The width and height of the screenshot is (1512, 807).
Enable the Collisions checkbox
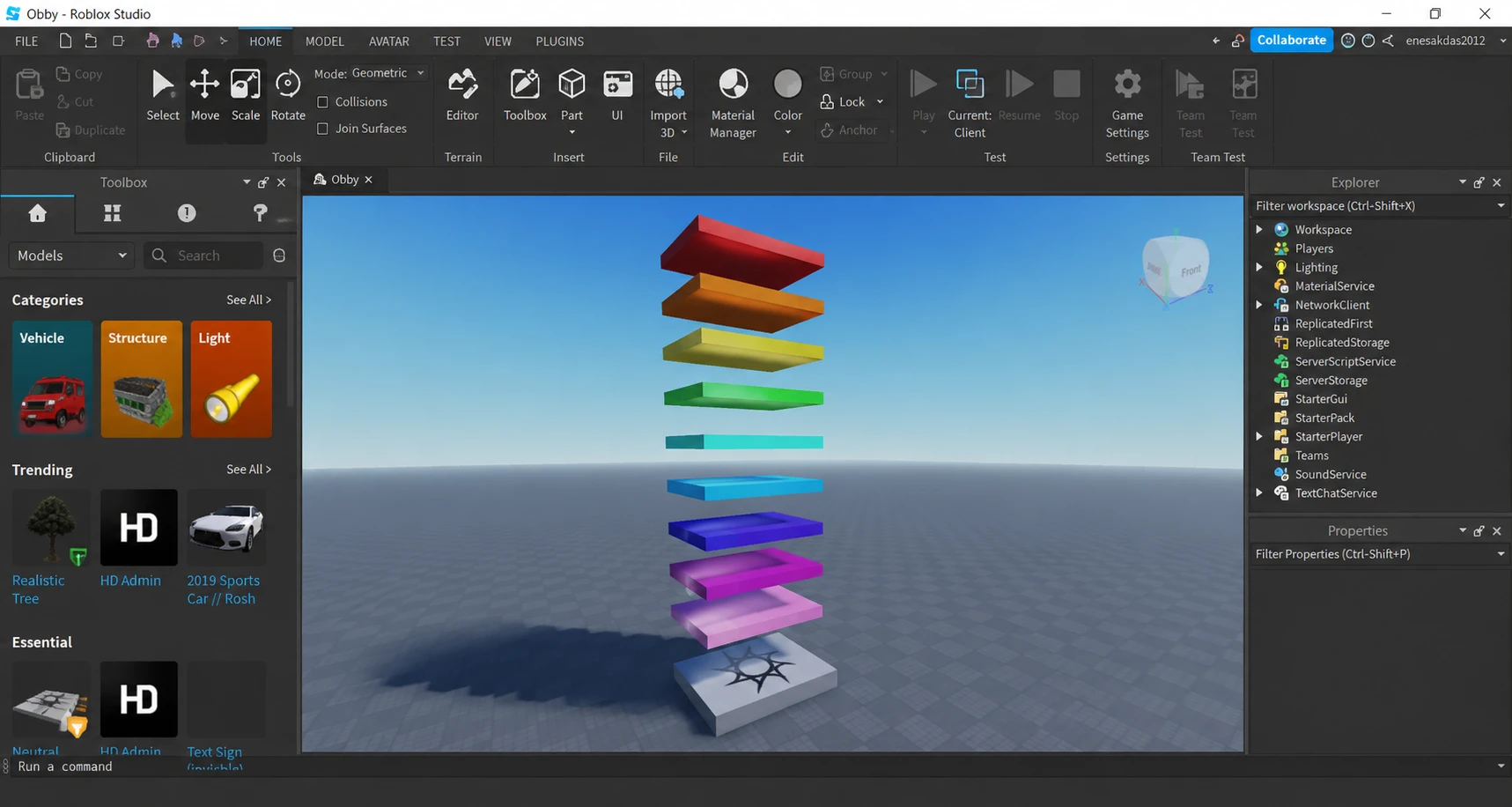click(322, 102)
